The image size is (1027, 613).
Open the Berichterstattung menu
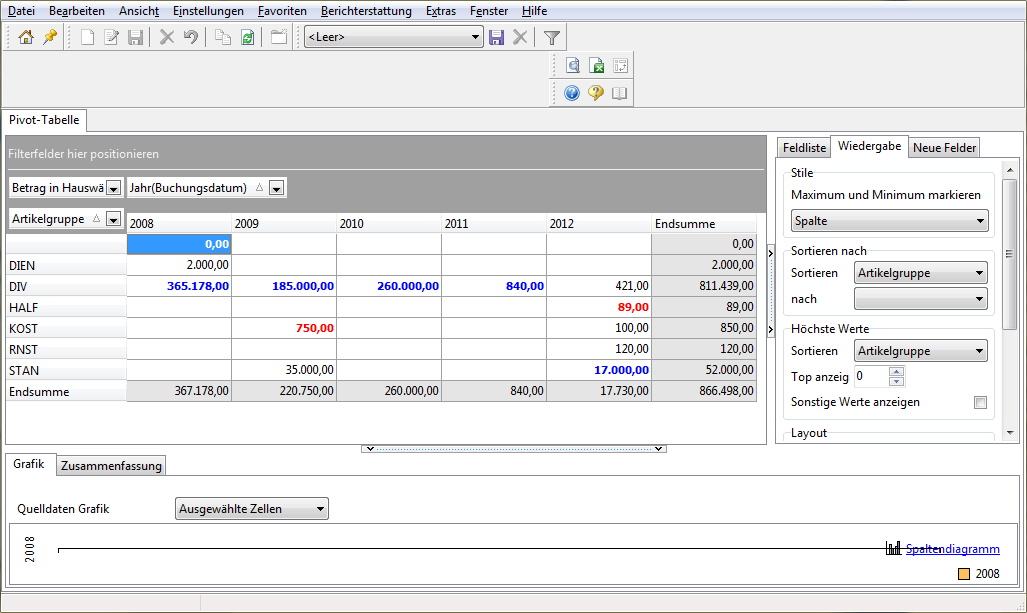click(x=366, y=11)
